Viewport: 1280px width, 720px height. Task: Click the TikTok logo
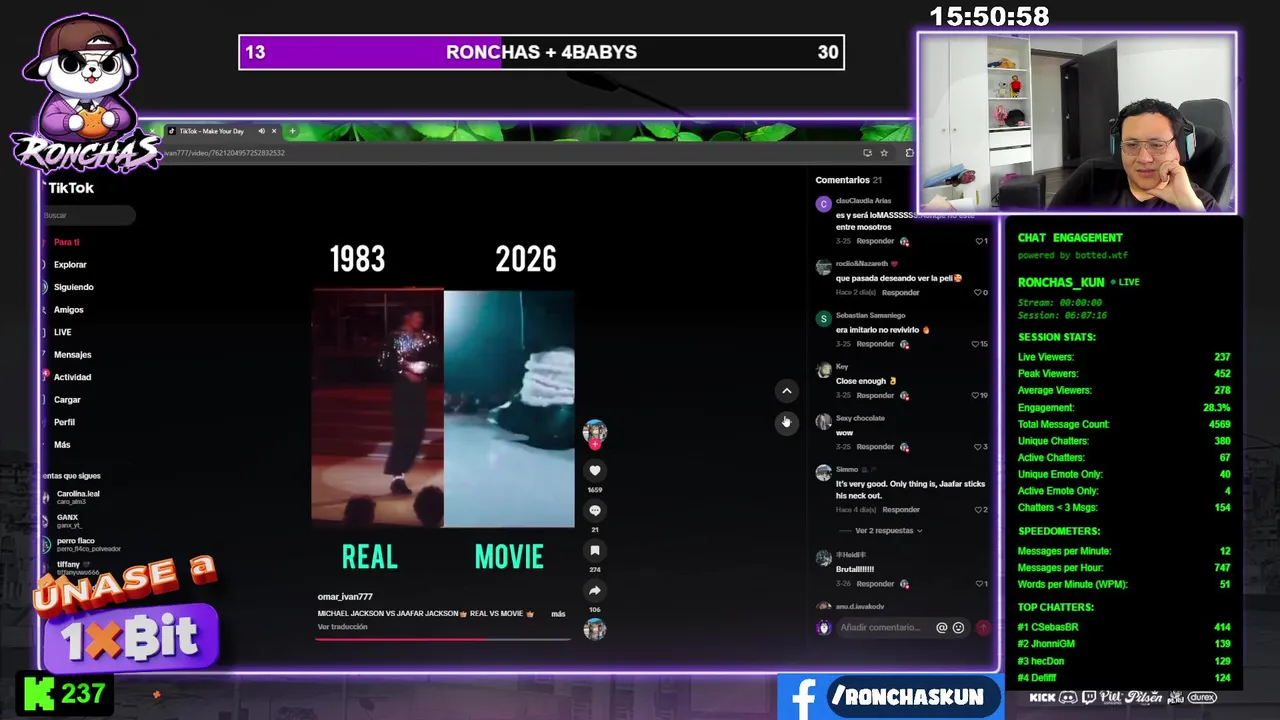[x=69, y=188]
